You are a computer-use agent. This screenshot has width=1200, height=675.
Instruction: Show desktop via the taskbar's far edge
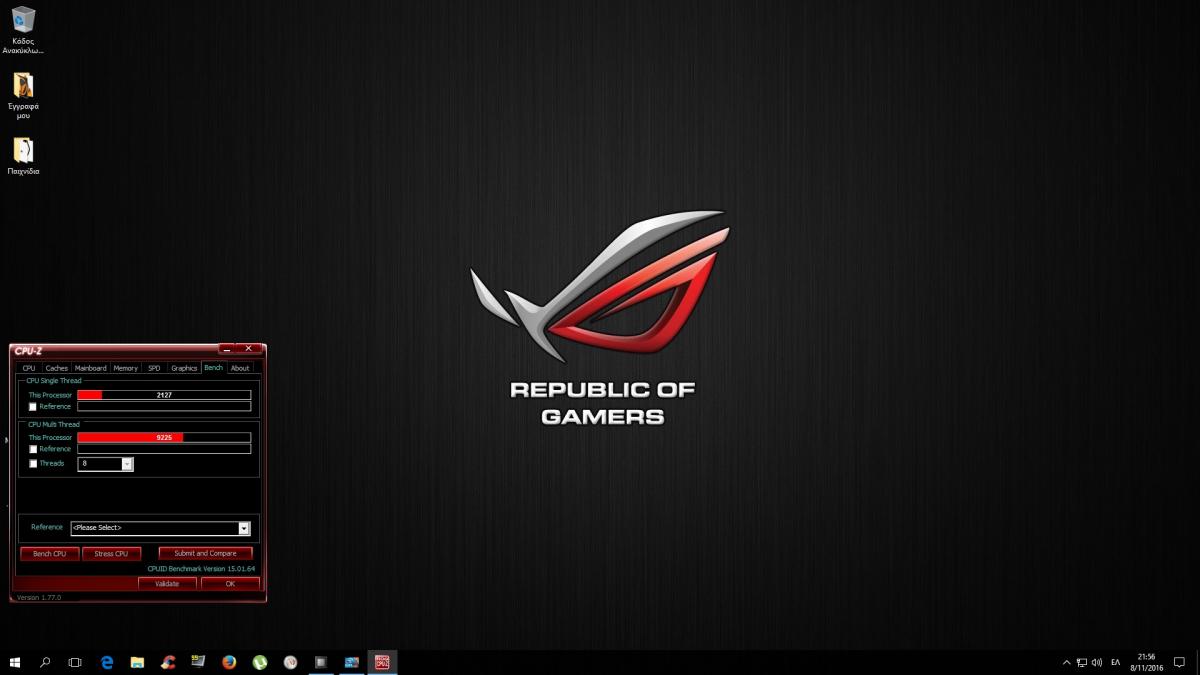[1197, 662]
